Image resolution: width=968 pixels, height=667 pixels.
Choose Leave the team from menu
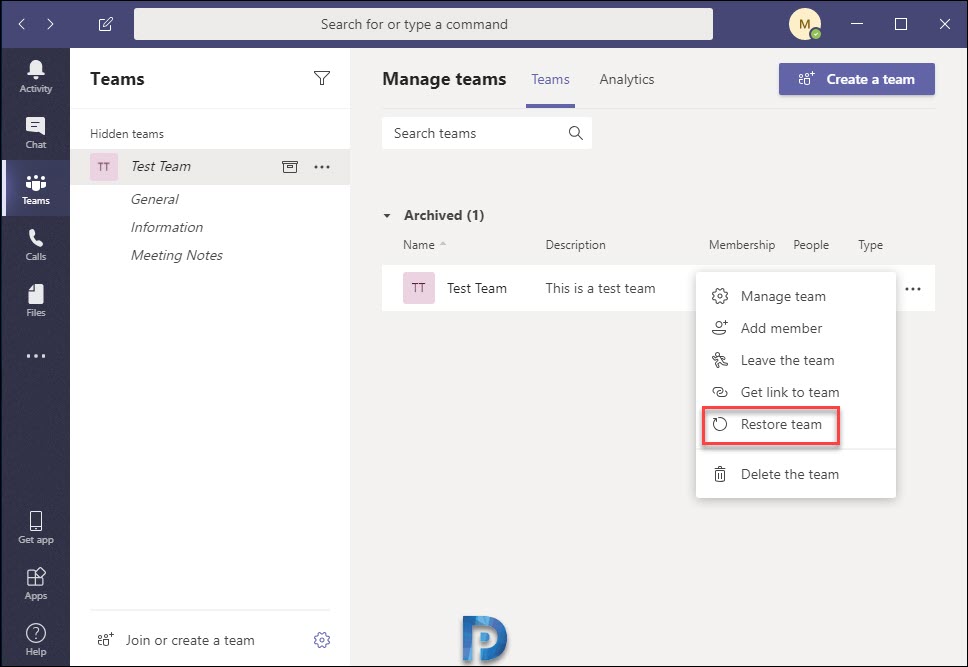click(x=796, y=361)
